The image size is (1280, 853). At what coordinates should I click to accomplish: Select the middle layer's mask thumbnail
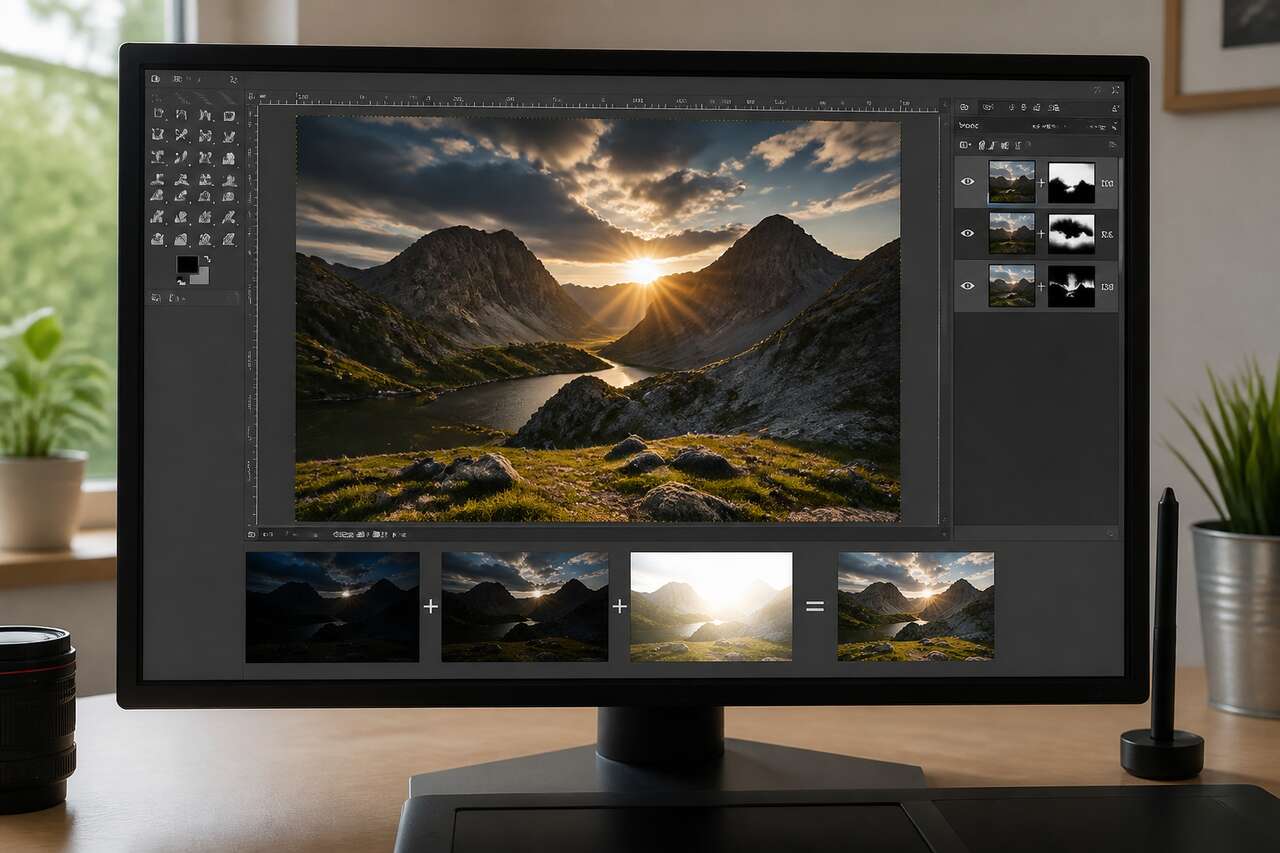pyautogui.click(x=1071, y=233)
